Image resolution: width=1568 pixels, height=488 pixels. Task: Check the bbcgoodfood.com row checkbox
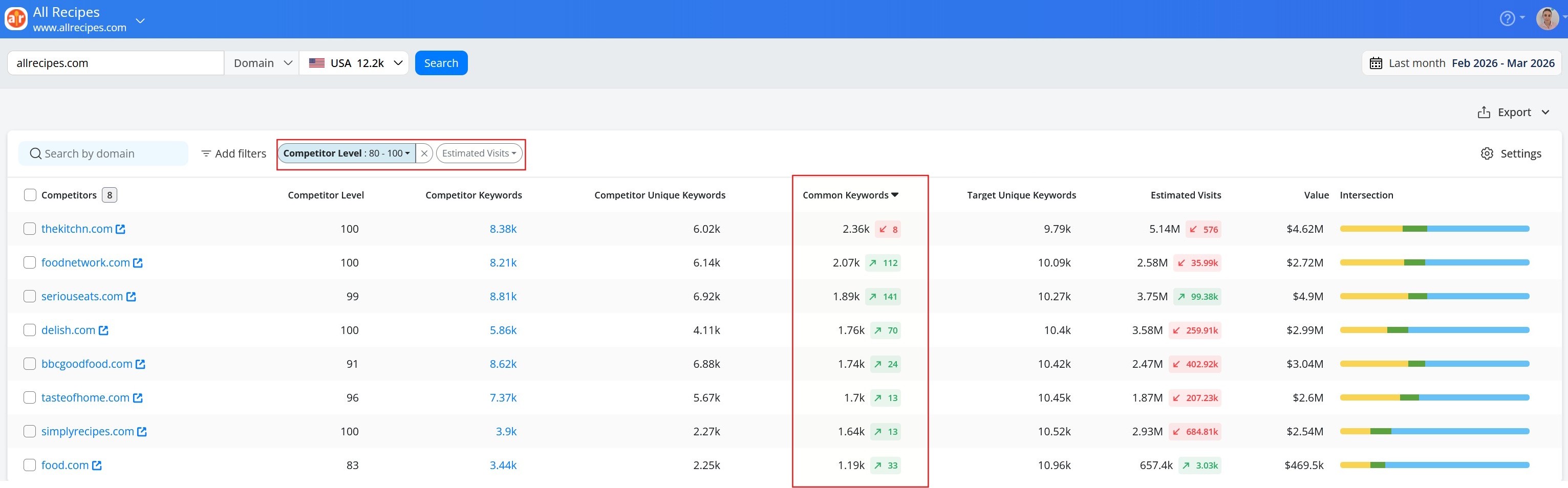click(30, 364)
